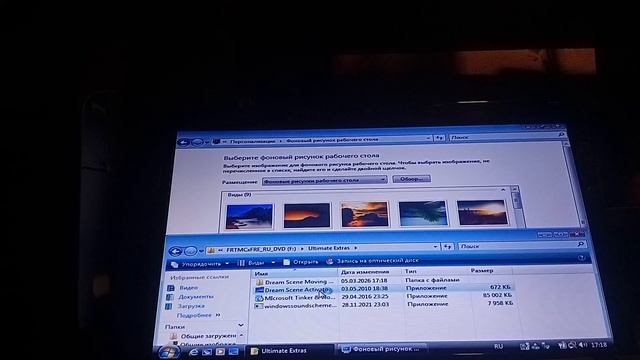The width and height of the screenshot is (640, 360).
Task: Collapse the Папки folders pane chevron
Action: 241,325
